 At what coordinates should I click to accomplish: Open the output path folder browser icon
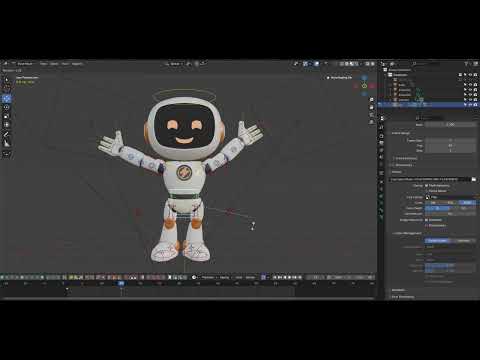click(x=474, y=179)
